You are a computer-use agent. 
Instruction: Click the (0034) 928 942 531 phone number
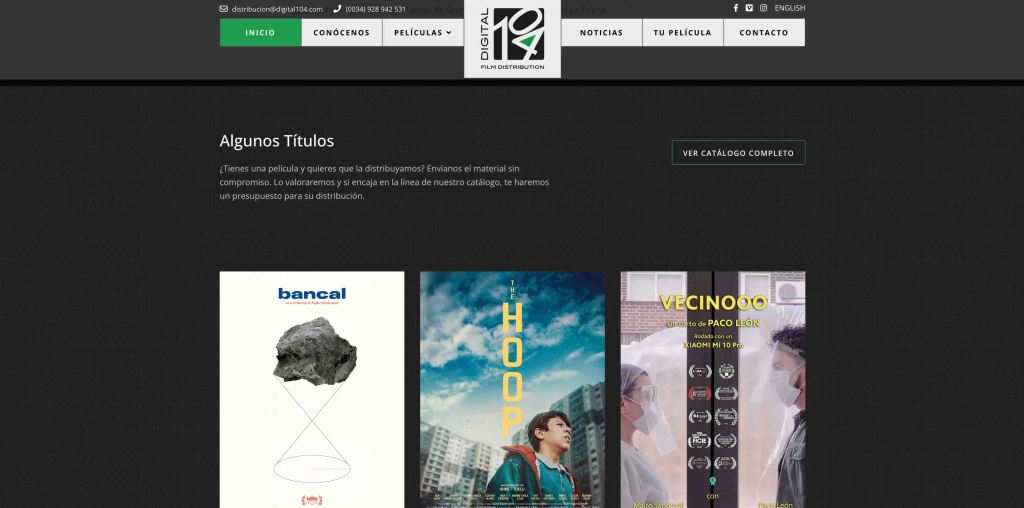(376, 9)
